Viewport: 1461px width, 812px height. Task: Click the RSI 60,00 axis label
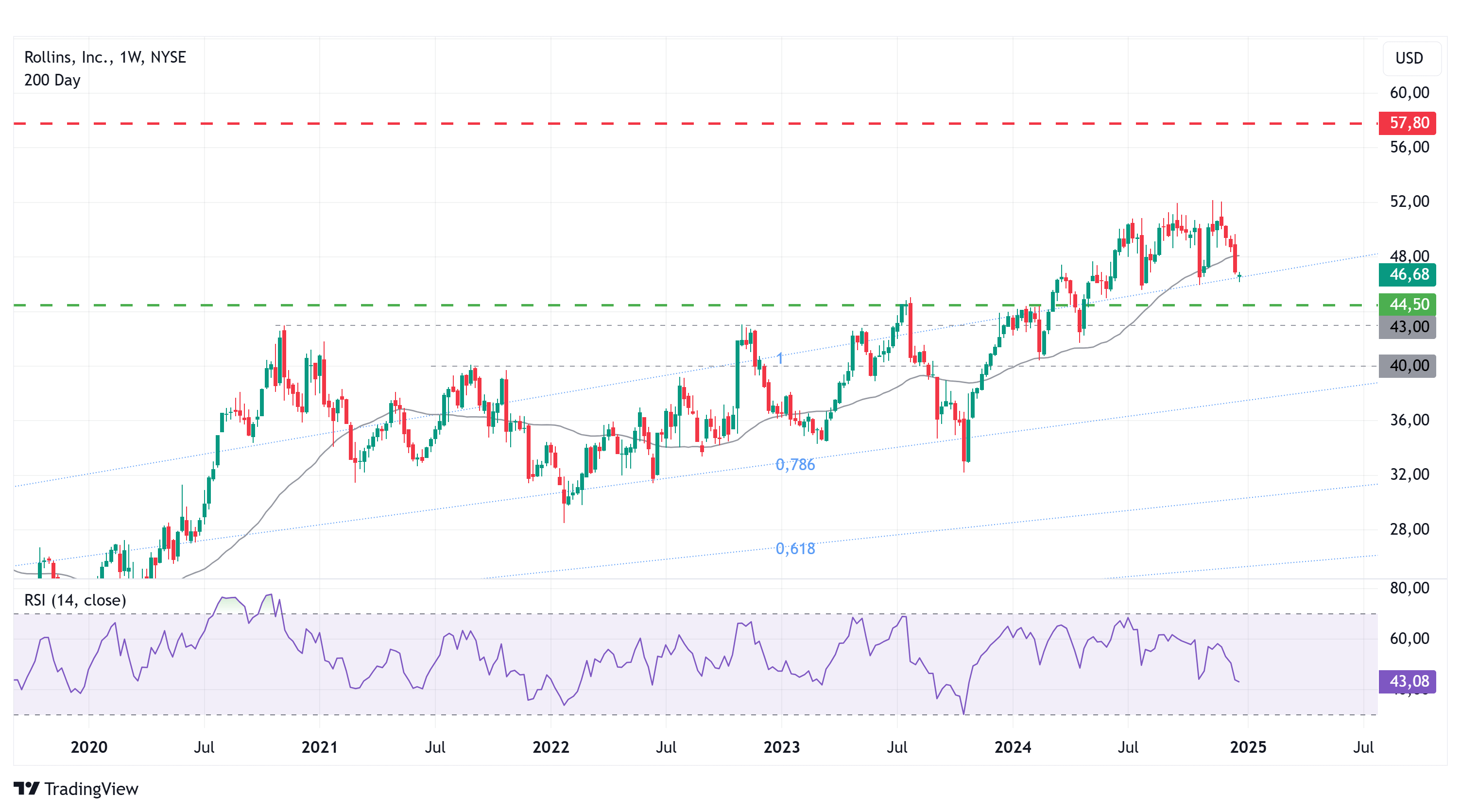click(1409, 639)
